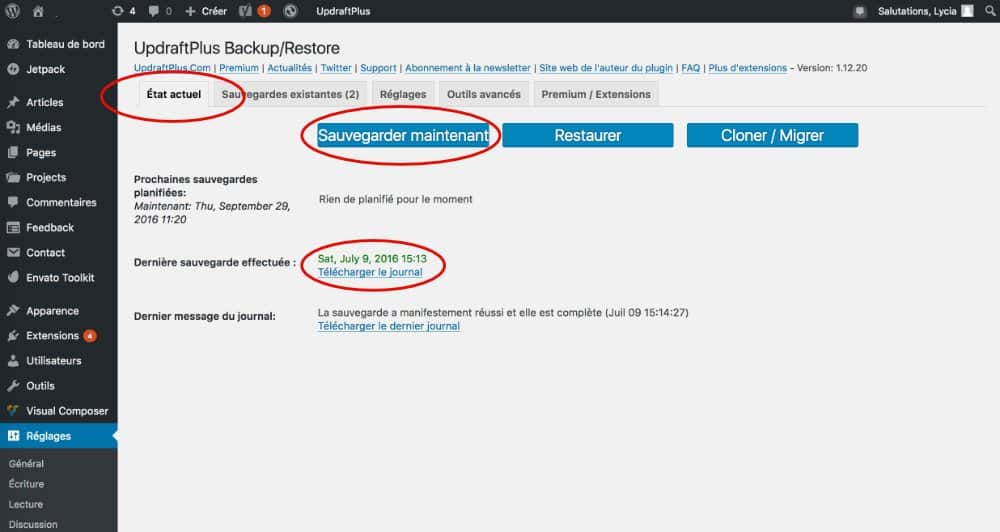
Task: Open the updates icon showing 4
Action: (x=123, y=11)
